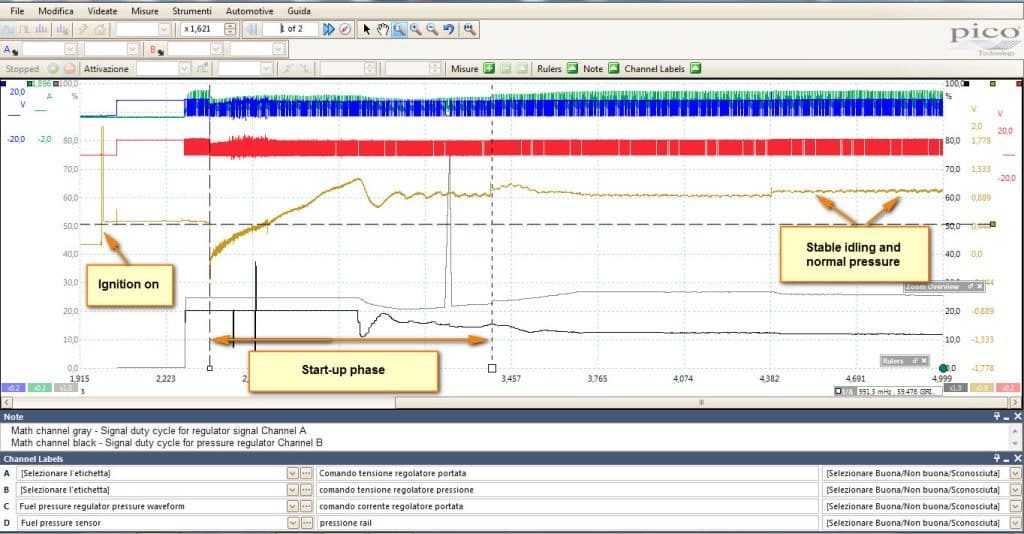
Task: Go to next waveform buffer
Action: pyautogui.click(x=328, y=29)
